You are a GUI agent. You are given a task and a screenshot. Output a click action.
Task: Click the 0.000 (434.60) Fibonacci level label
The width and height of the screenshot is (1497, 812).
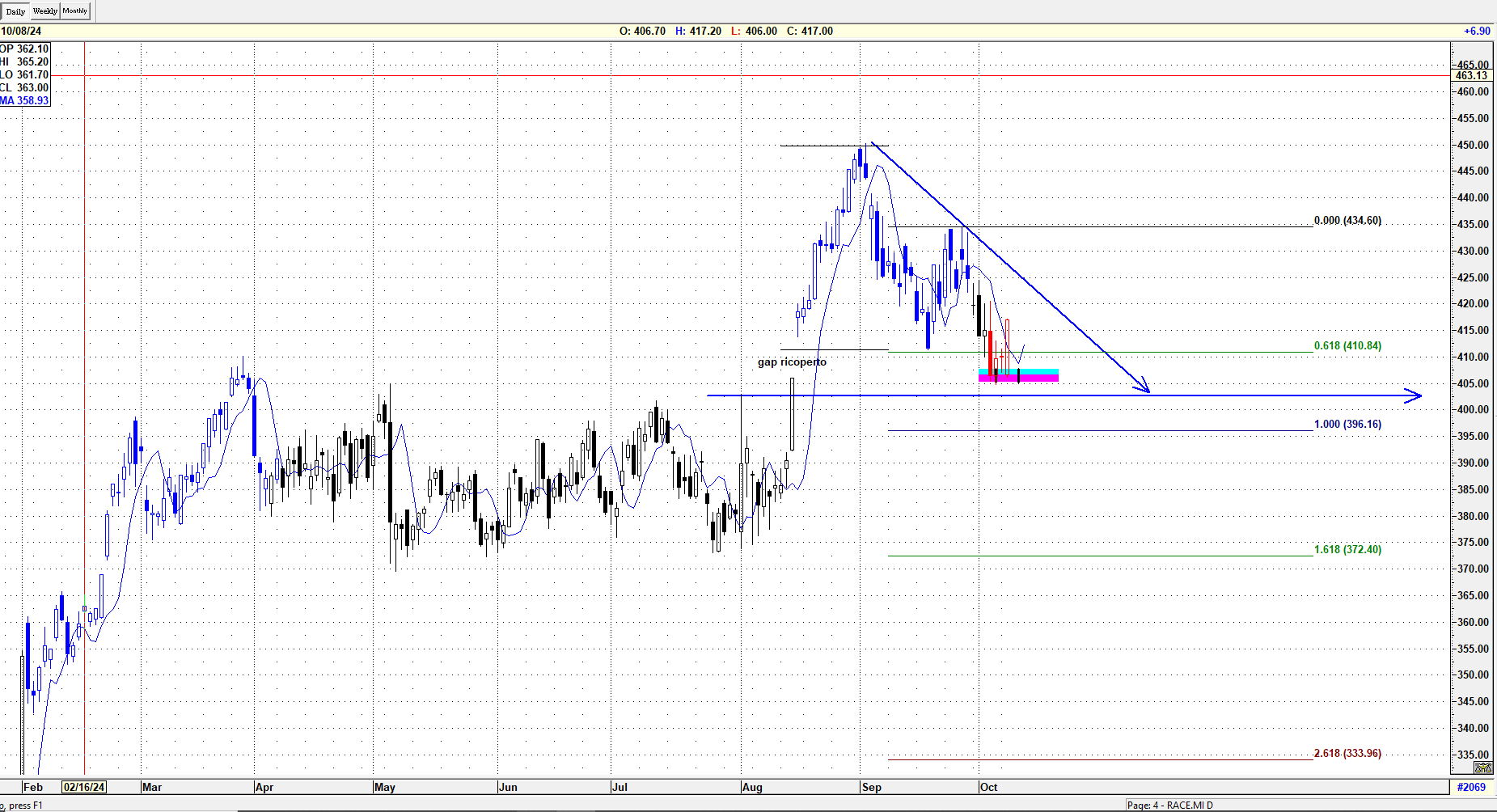(x=1347, y=220)
